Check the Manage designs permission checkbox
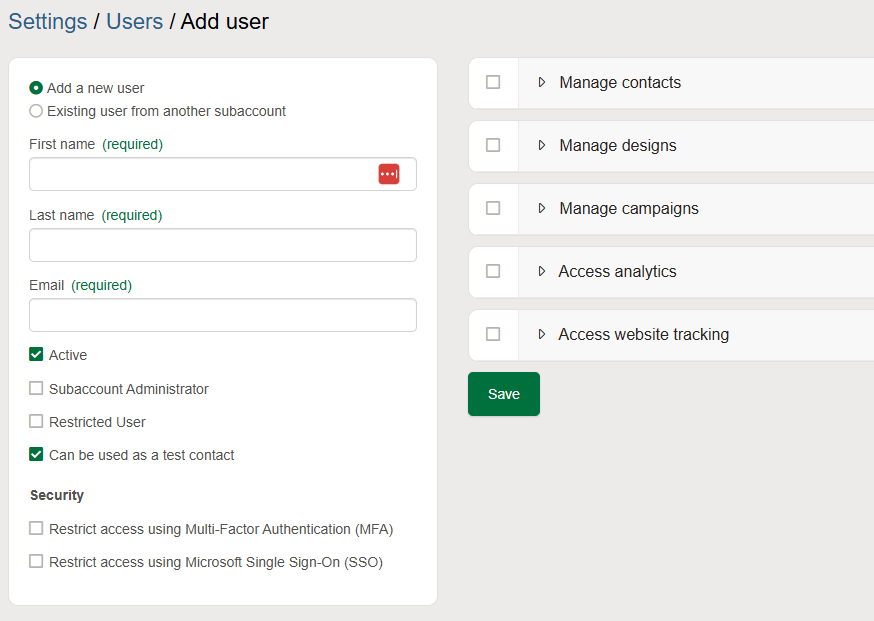874x621 pixels. pyautogui.click(x=493, y=146)
